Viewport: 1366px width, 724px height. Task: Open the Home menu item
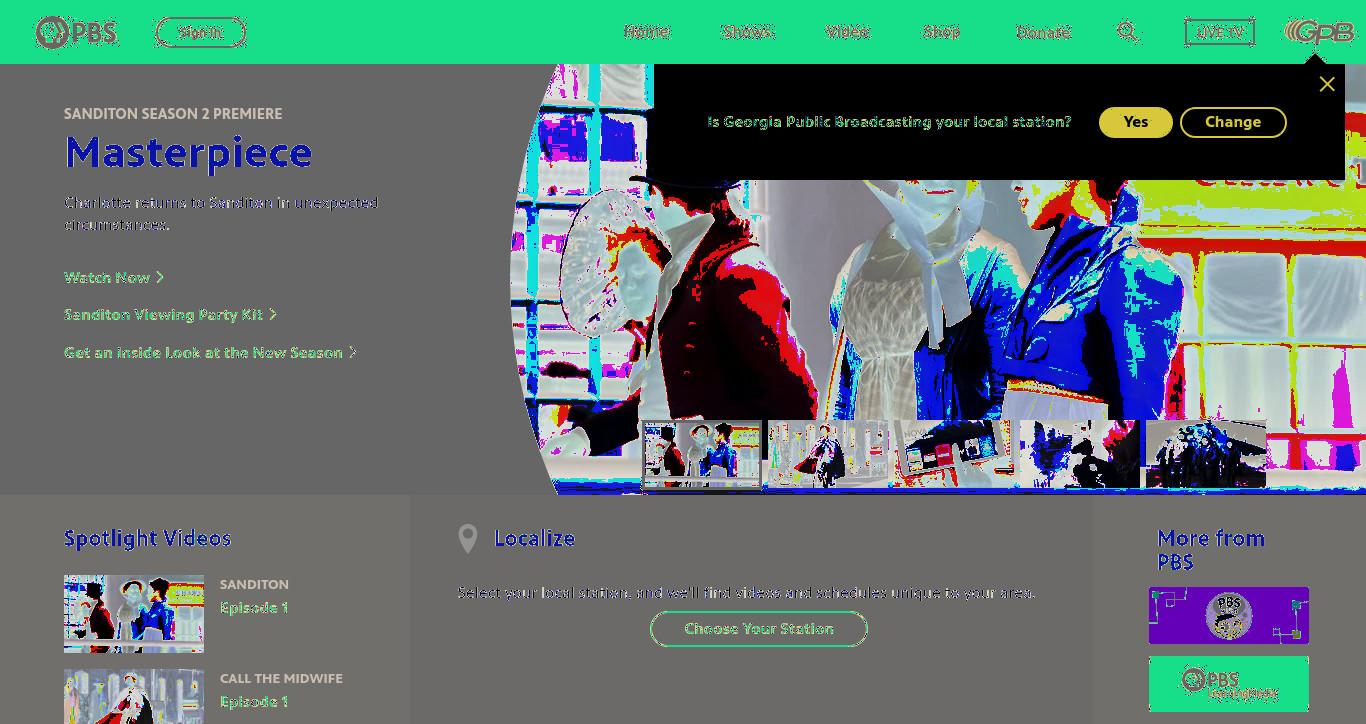tap(646, 32)
